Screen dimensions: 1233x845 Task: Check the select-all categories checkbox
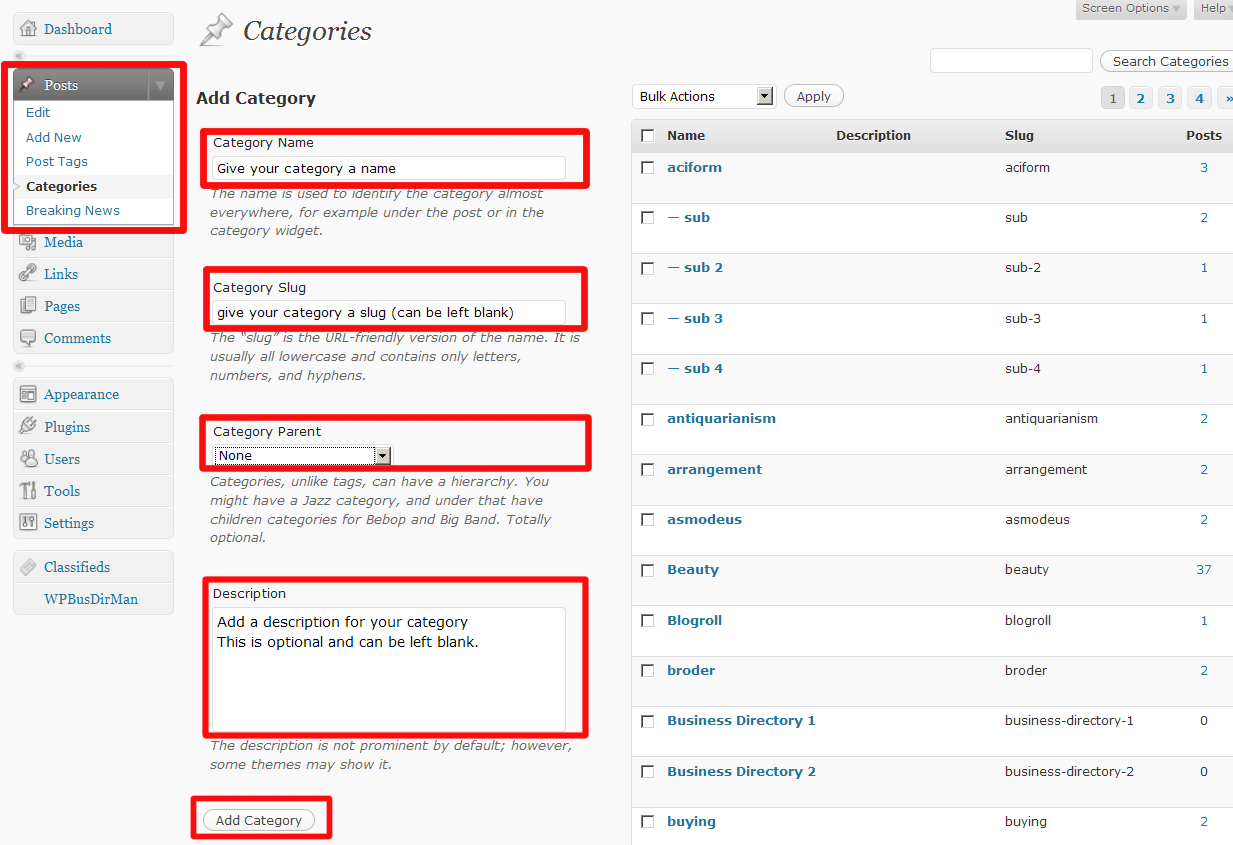pos(647,135)
